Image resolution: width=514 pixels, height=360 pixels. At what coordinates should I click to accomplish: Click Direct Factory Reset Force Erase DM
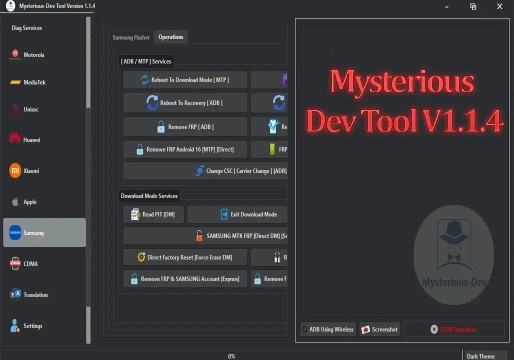click(185, 257)
